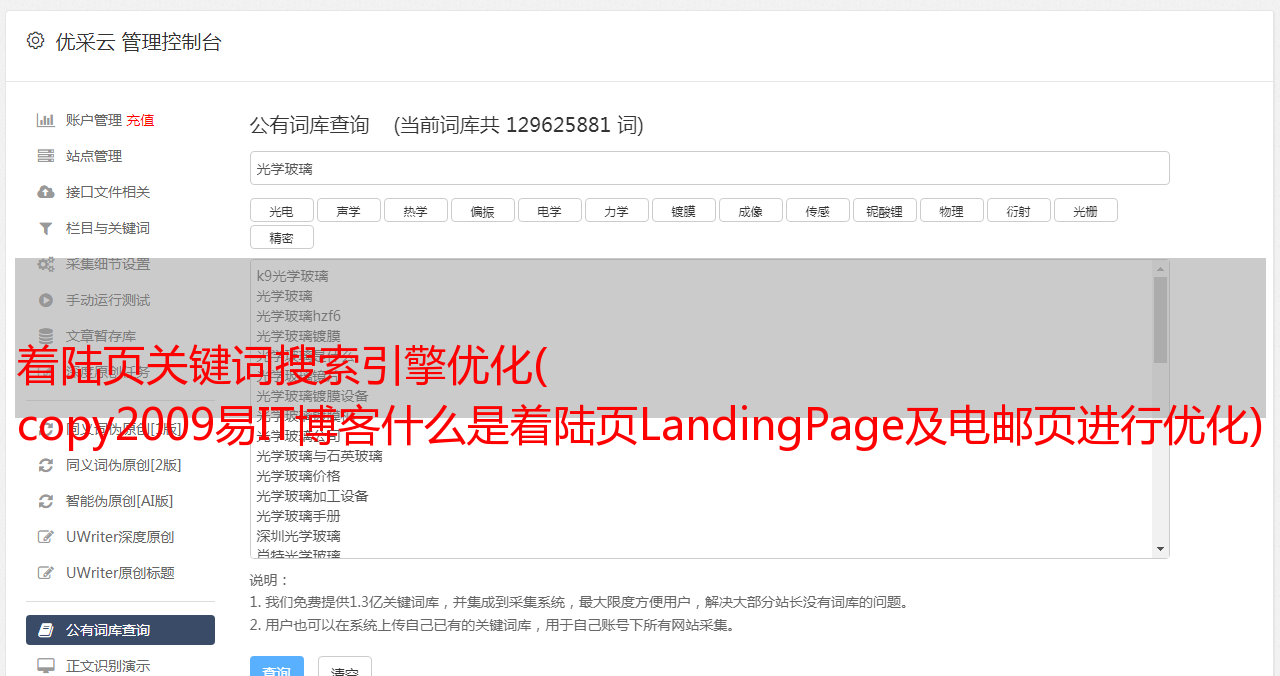Click the gear icon beside 优采云 管理控制台

coord(35,41)
